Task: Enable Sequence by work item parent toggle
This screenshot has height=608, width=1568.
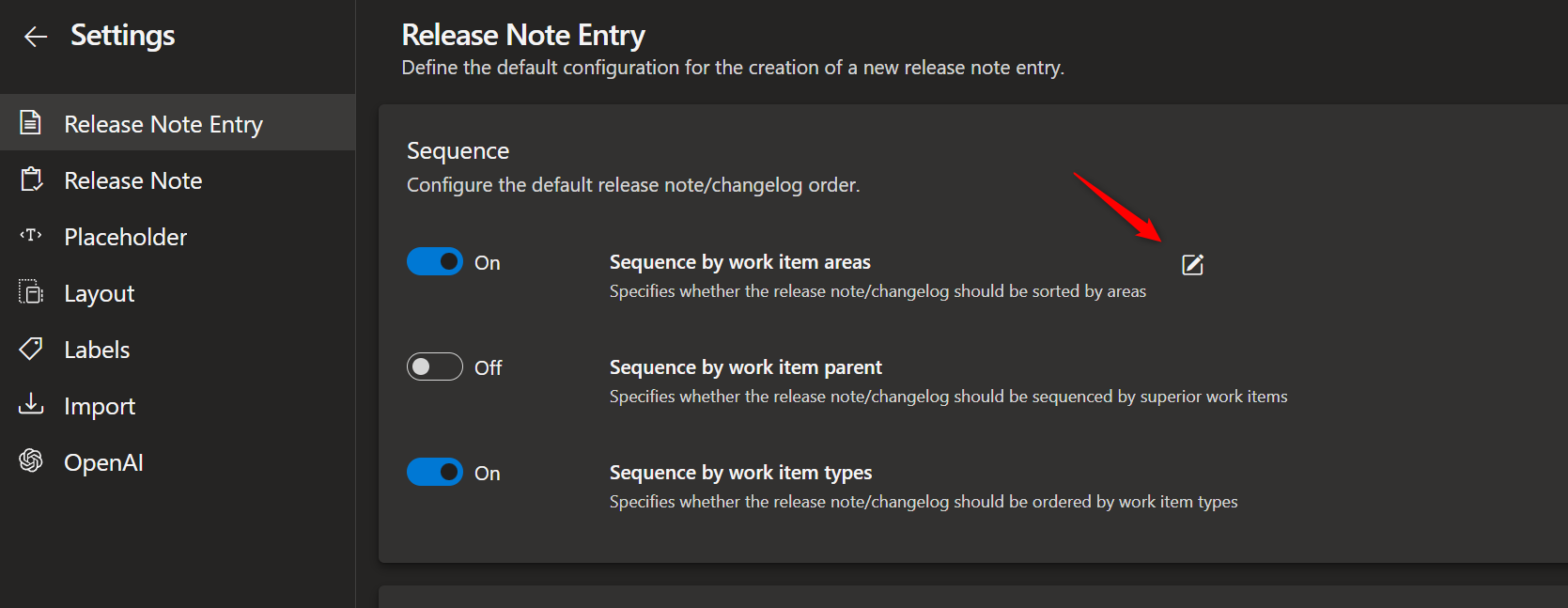Action: (435, 366)
